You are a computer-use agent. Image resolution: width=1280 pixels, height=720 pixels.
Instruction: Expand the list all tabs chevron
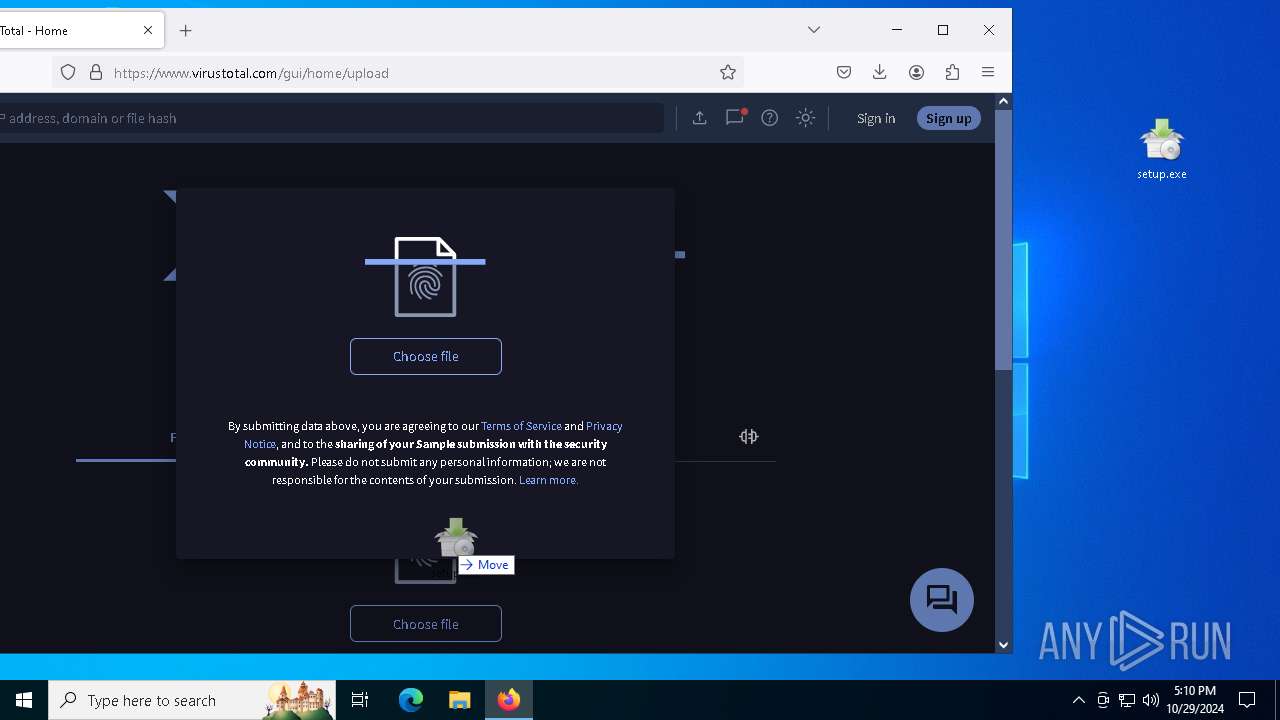814,30
